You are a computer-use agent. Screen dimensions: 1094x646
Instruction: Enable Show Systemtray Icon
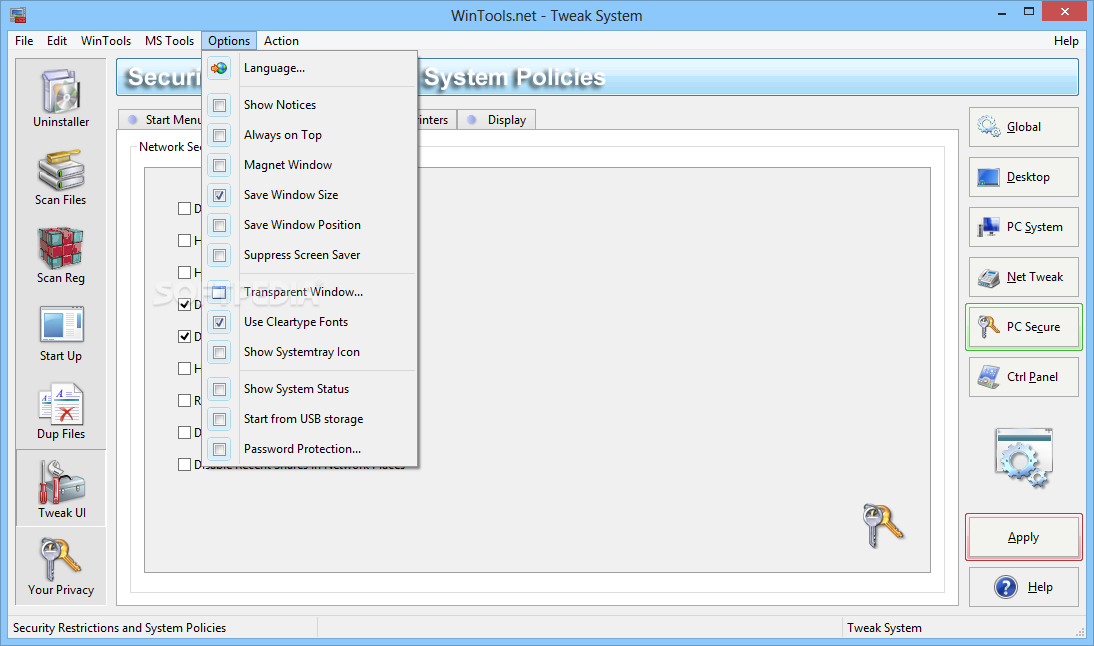coord(310,352)
